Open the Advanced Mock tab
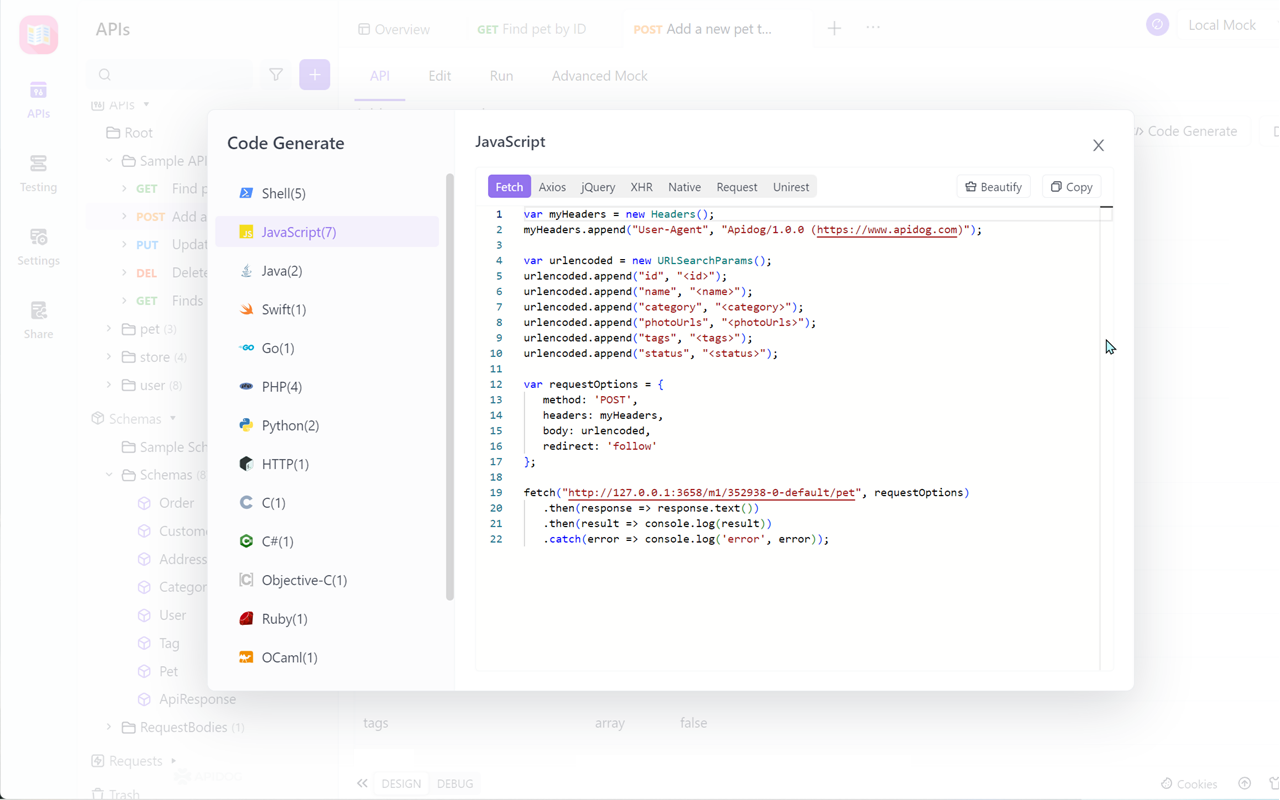 tap(598, 76)
